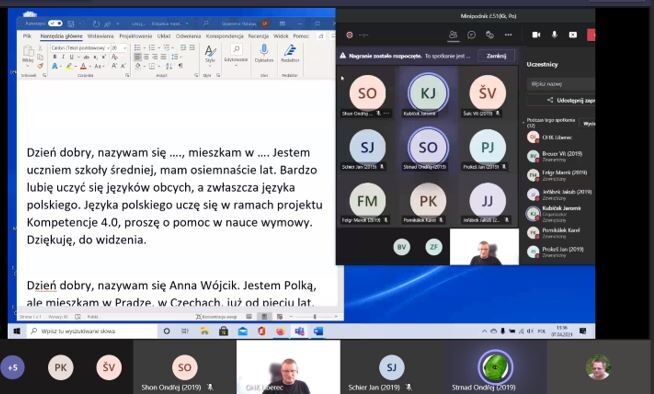Image resolution: width=654 pixels, height=394 pixels.
Task: Switch to the Wstawianie ribbon tab
Action: click(x=101, y=36)
